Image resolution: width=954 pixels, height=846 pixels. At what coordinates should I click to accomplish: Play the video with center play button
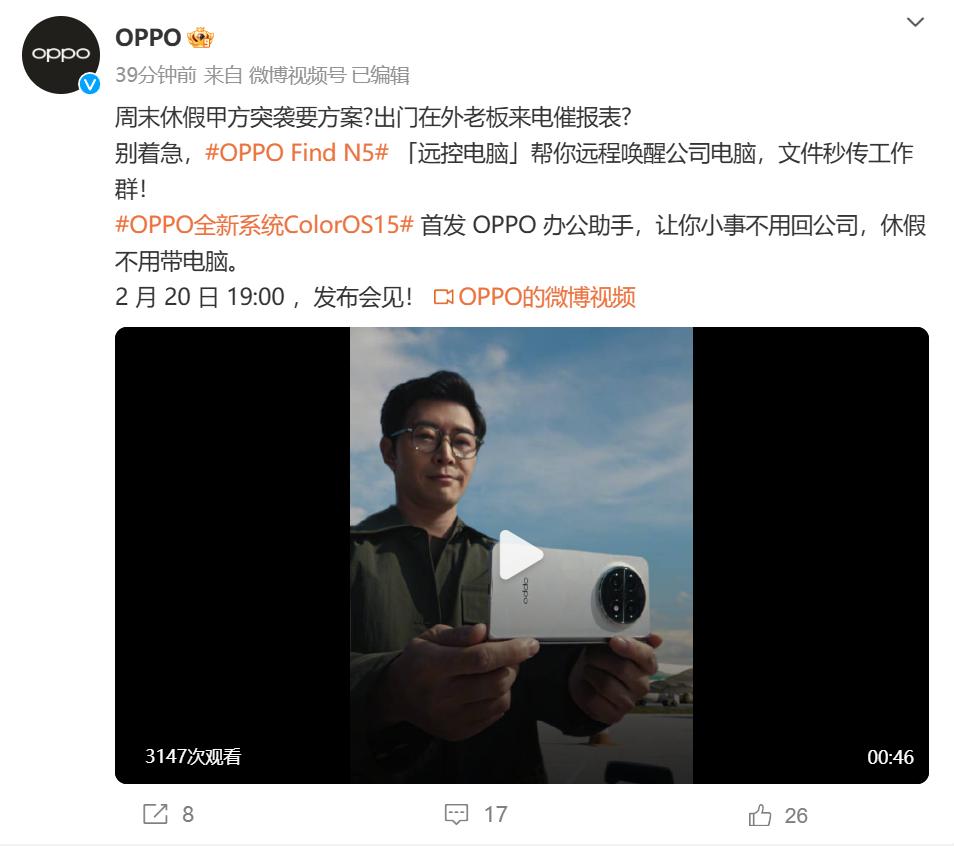(x=520, y=555)
